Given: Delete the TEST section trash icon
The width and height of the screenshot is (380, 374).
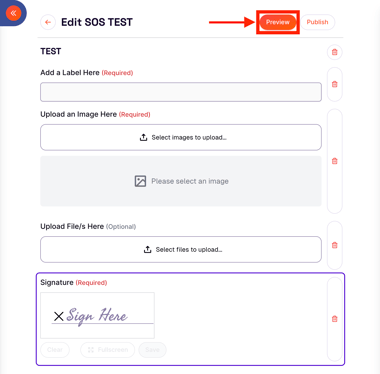Looking at the screenshot, I should pos(335,52).
